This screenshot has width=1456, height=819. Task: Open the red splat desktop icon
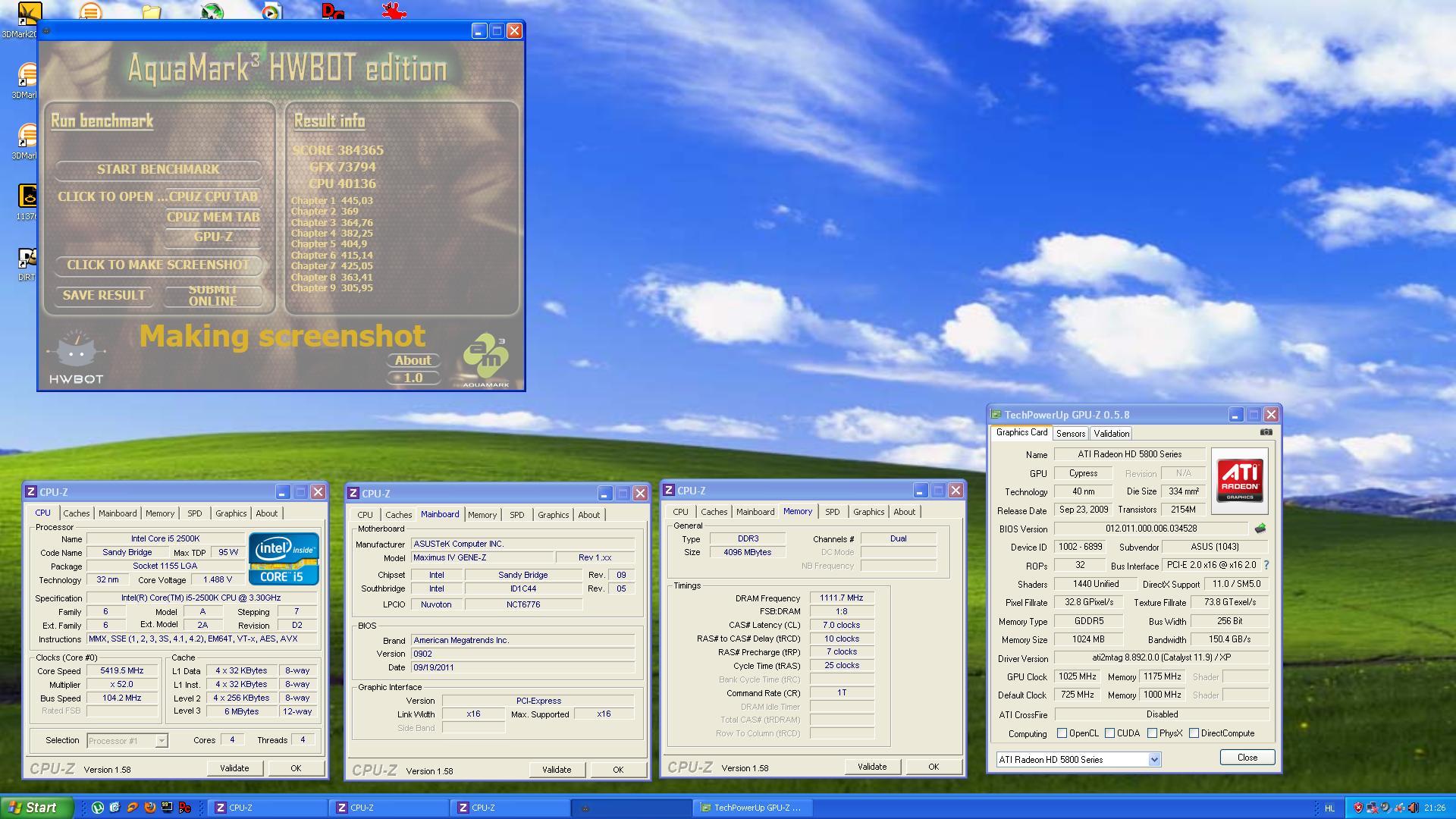tap(394, 10)
